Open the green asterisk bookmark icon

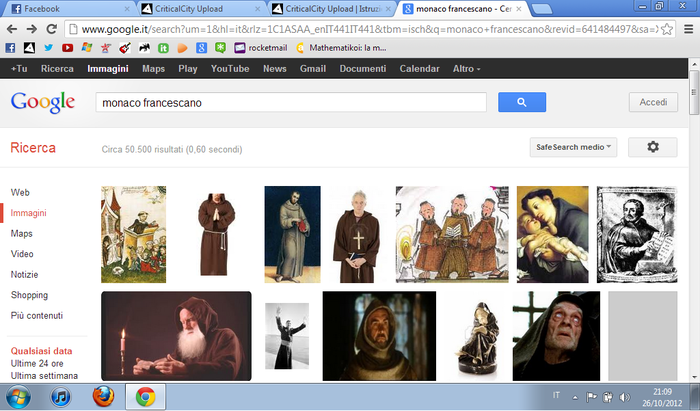click(220, 48)
